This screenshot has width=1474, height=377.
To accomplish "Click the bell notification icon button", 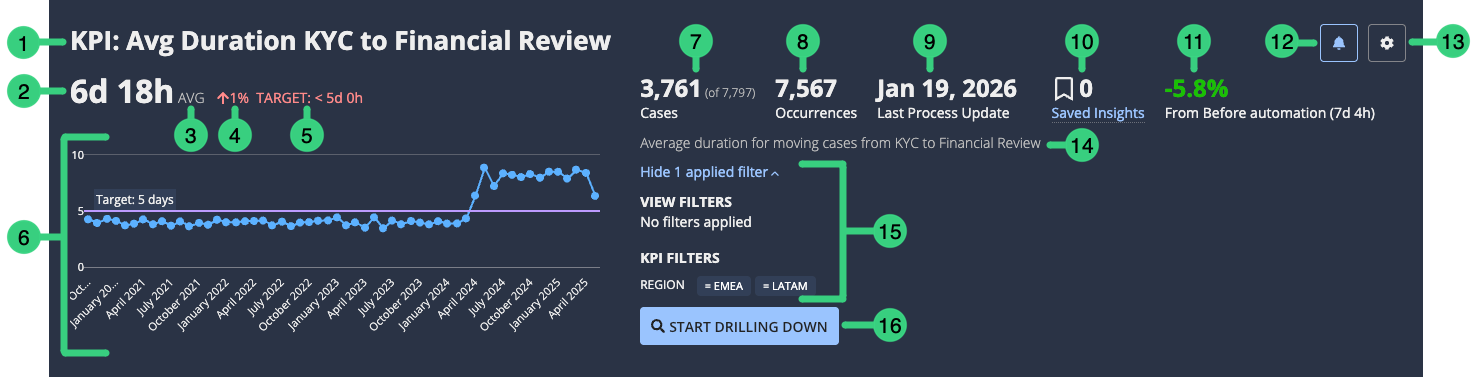I will tap(1339, 43).
